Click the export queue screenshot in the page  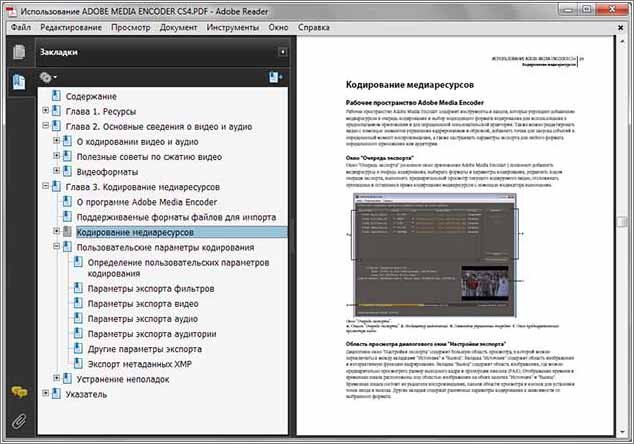(435, 255)
